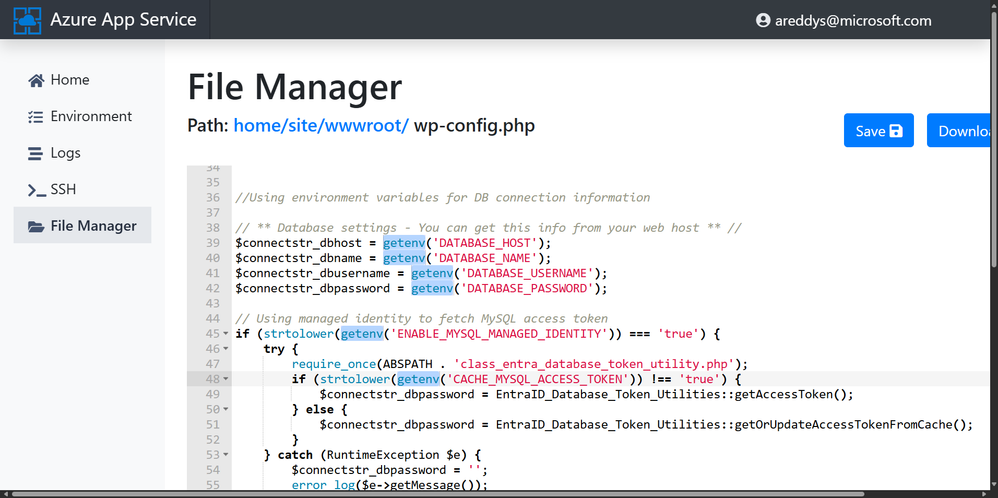This screenshot has height=498, width=998.
Task: Click the File Manager heading
Action: [295, 87]
